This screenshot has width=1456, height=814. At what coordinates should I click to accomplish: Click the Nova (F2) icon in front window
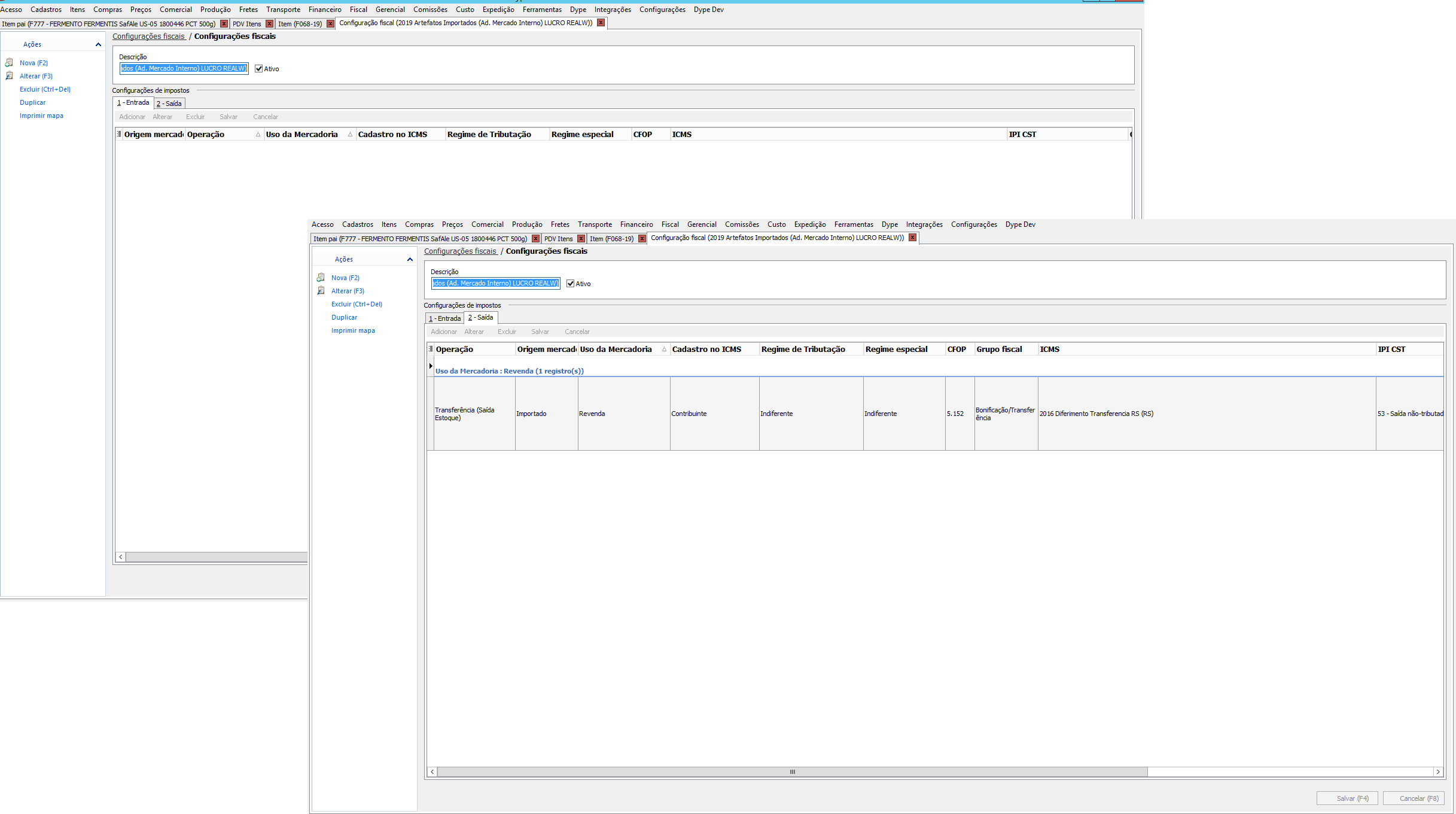[321, 277]
